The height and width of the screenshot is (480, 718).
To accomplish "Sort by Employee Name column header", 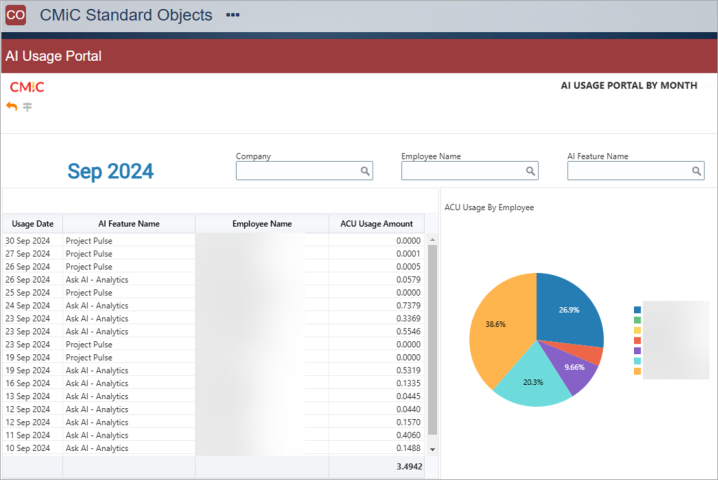I will pos(262,224).
